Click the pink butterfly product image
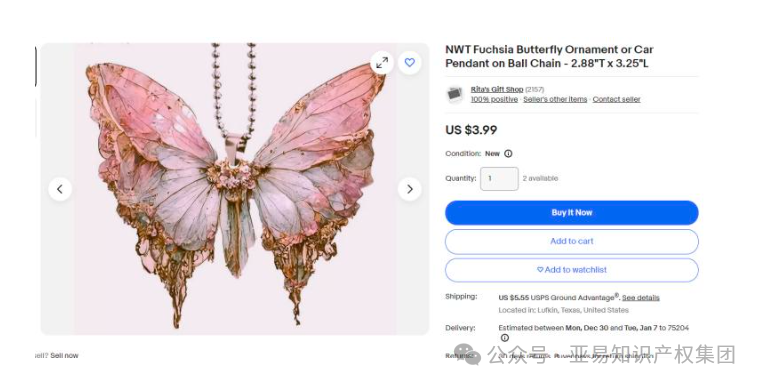 235,189
